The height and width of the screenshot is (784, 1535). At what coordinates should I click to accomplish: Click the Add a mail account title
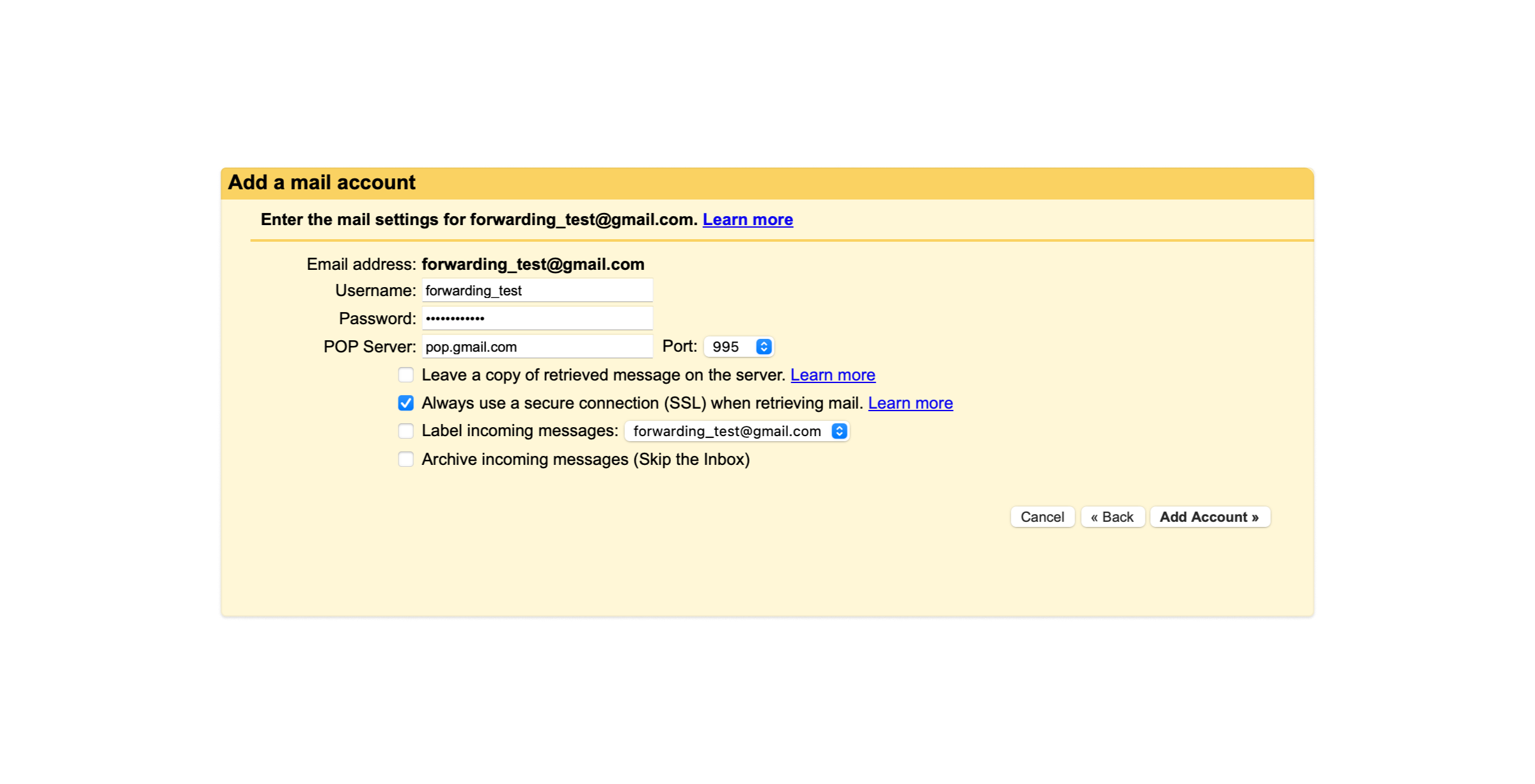tap(322, 183)
